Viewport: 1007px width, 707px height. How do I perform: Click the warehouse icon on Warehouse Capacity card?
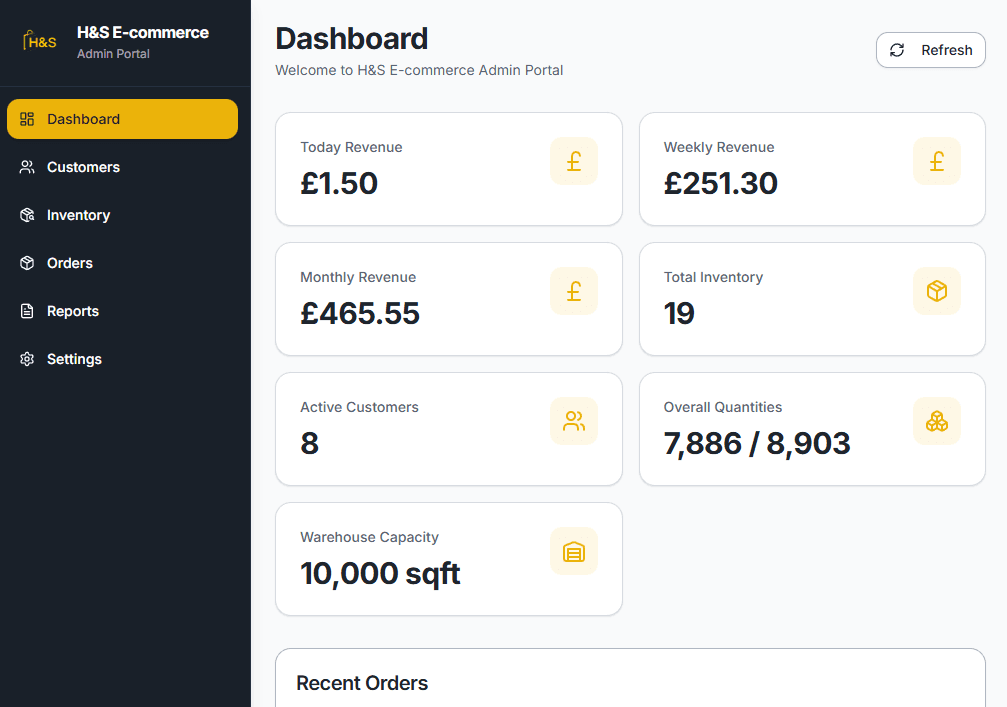(574, 551)
